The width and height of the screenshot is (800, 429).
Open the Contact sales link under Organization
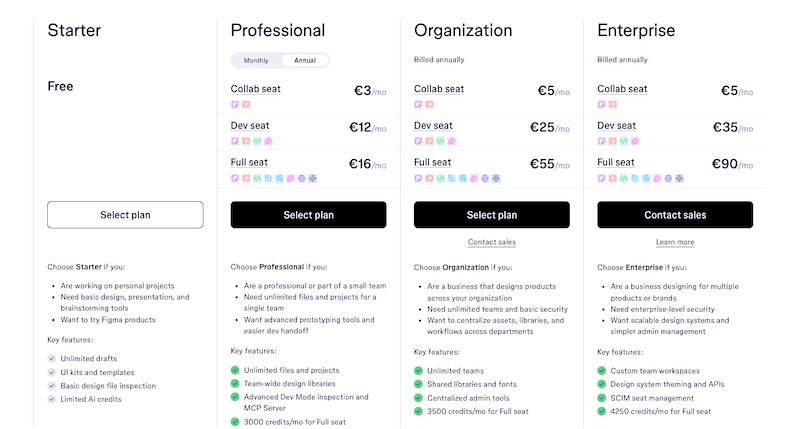(492, 242)
